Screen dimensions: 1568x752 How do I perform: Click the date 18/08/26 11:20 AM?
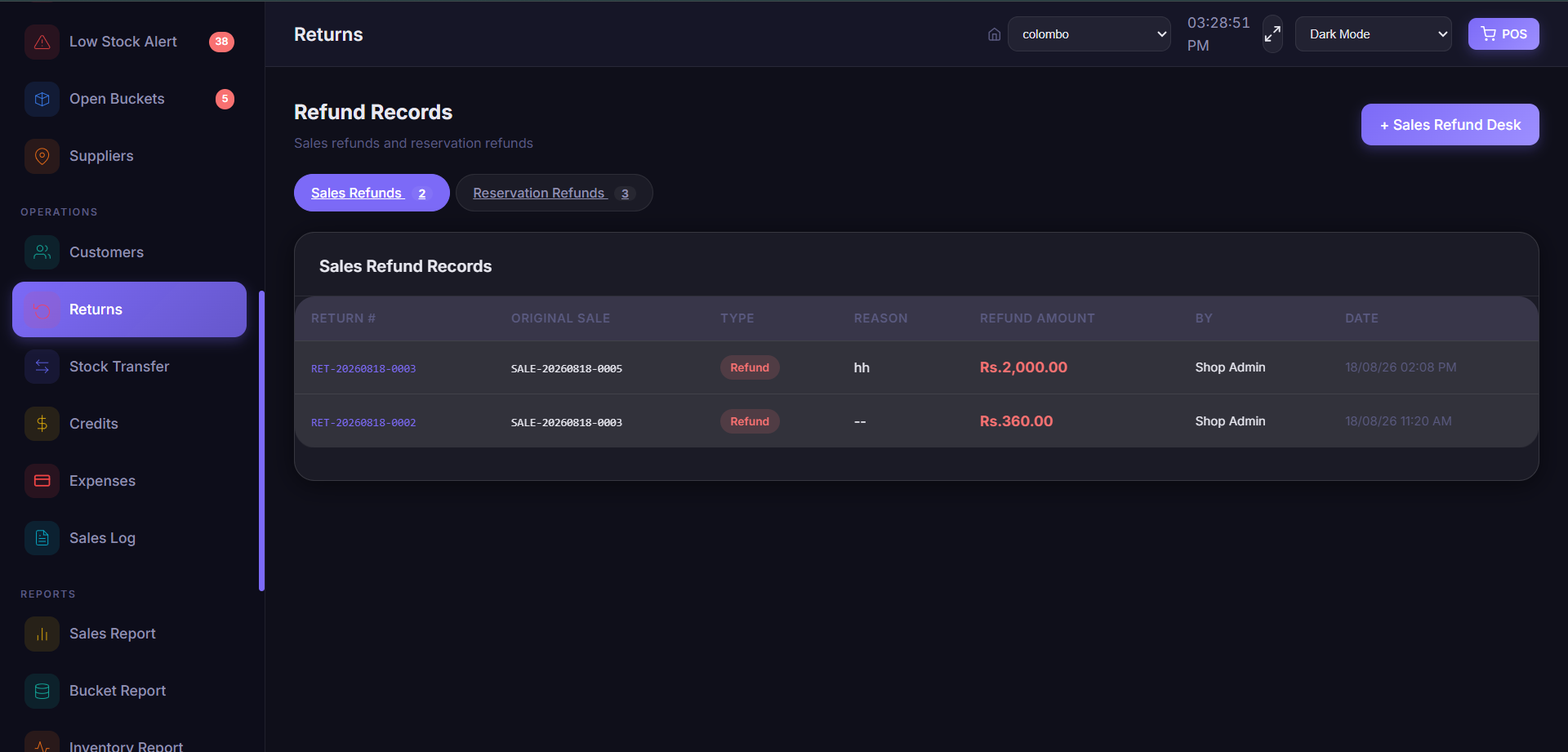[x=1398, y=421]
